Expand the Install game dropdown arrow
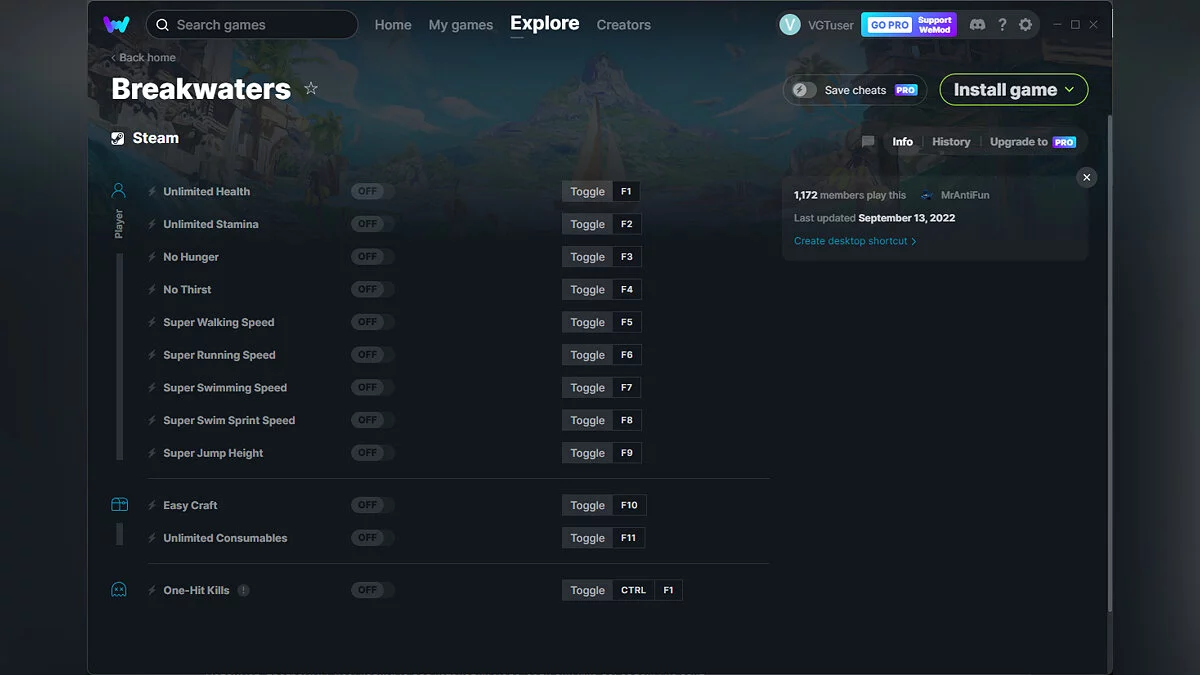The image size is (1200, 675). (1070, 89)
